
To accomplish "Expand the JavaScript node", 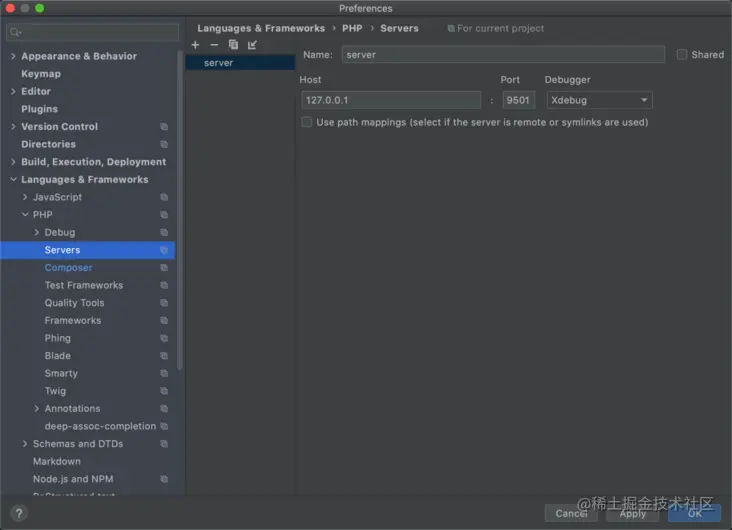I will (25, 197).
